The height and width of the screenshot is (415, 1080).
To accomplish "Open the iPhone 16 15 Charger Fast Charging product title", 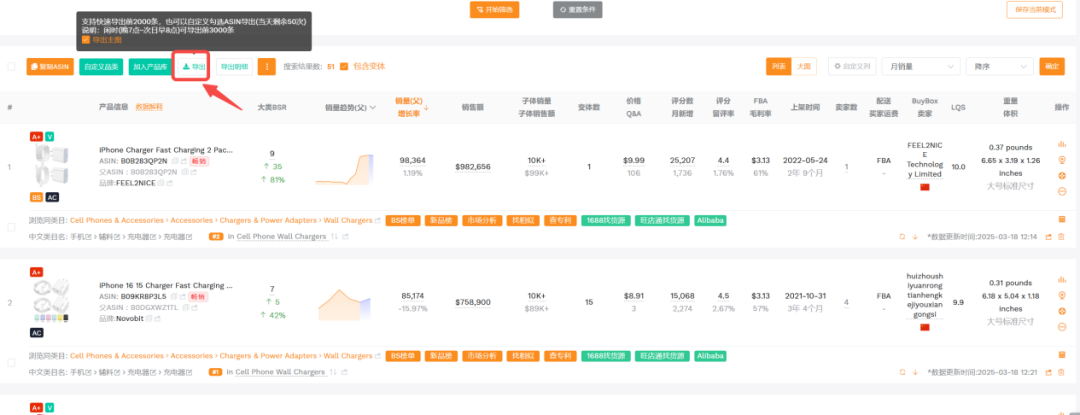I will (166, 285).
